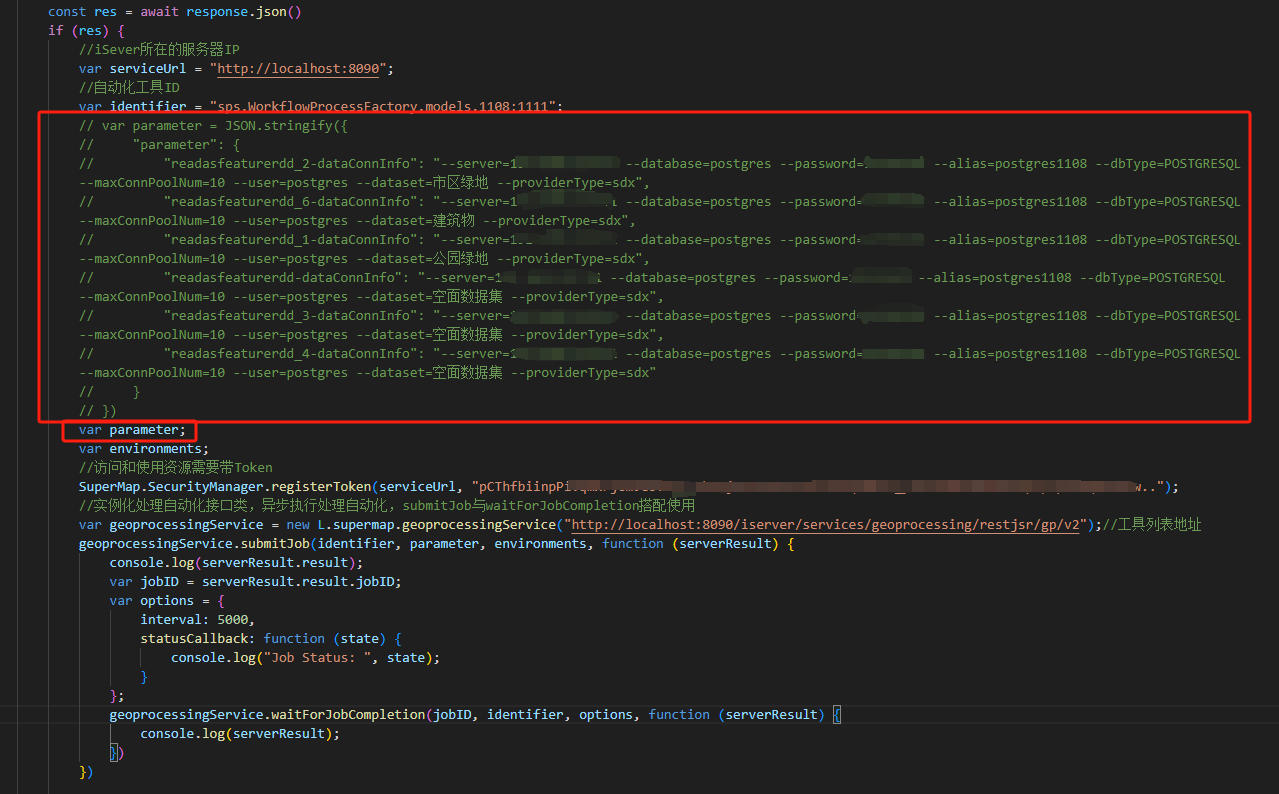Click the 'interval: 5000,' property
Viewport: 1279px width, 794px height.
[x=198, y=620]
